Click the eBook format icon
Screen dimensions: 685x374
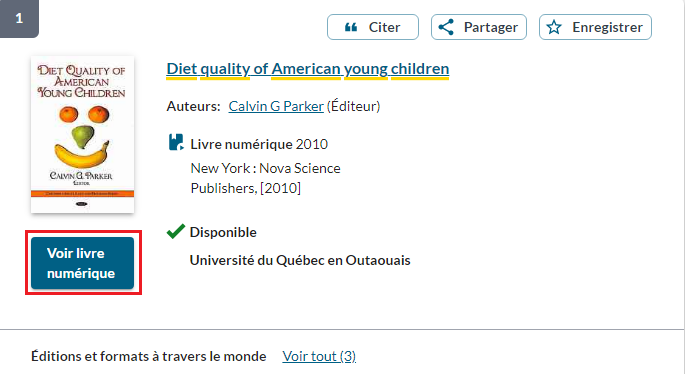[176, 142]
